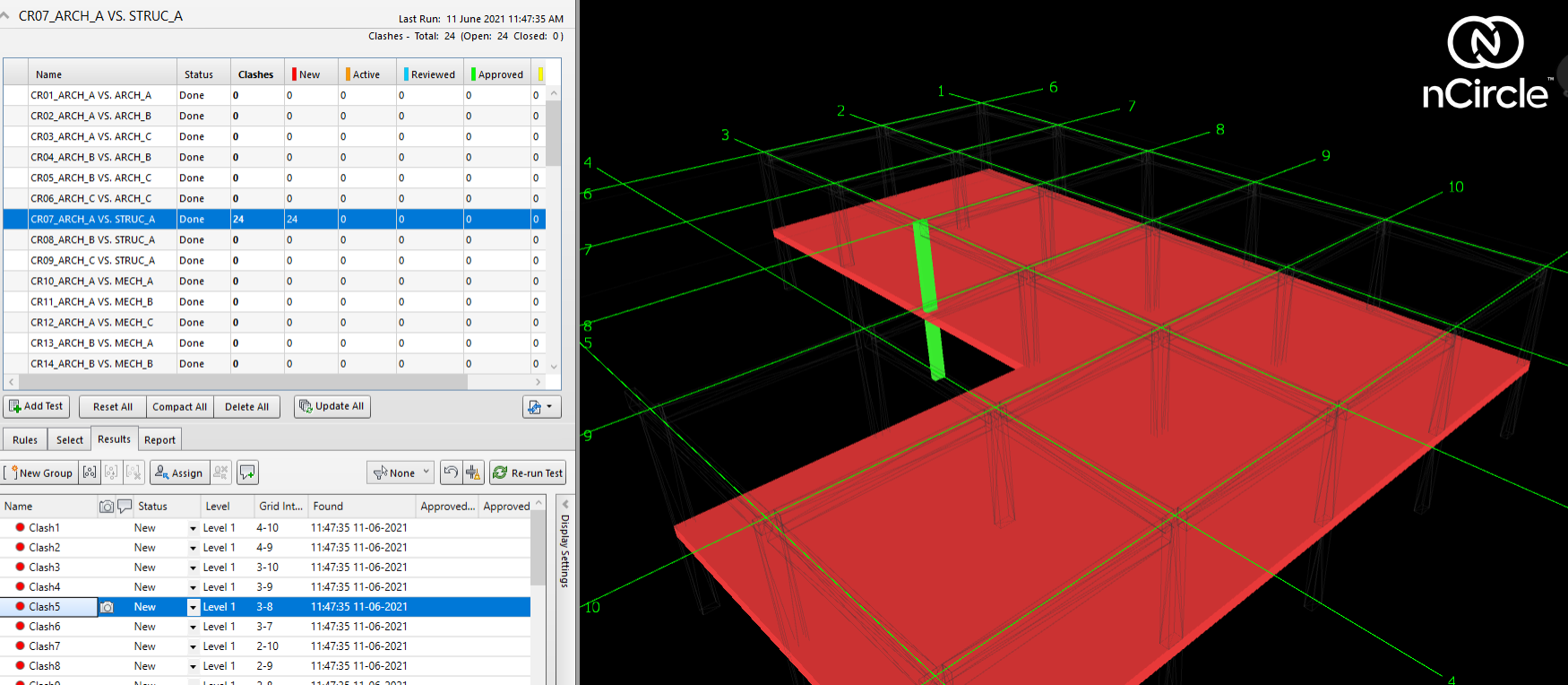Select the CR10_ARCH_A VS. MECH_A test row

click(91, 282)
